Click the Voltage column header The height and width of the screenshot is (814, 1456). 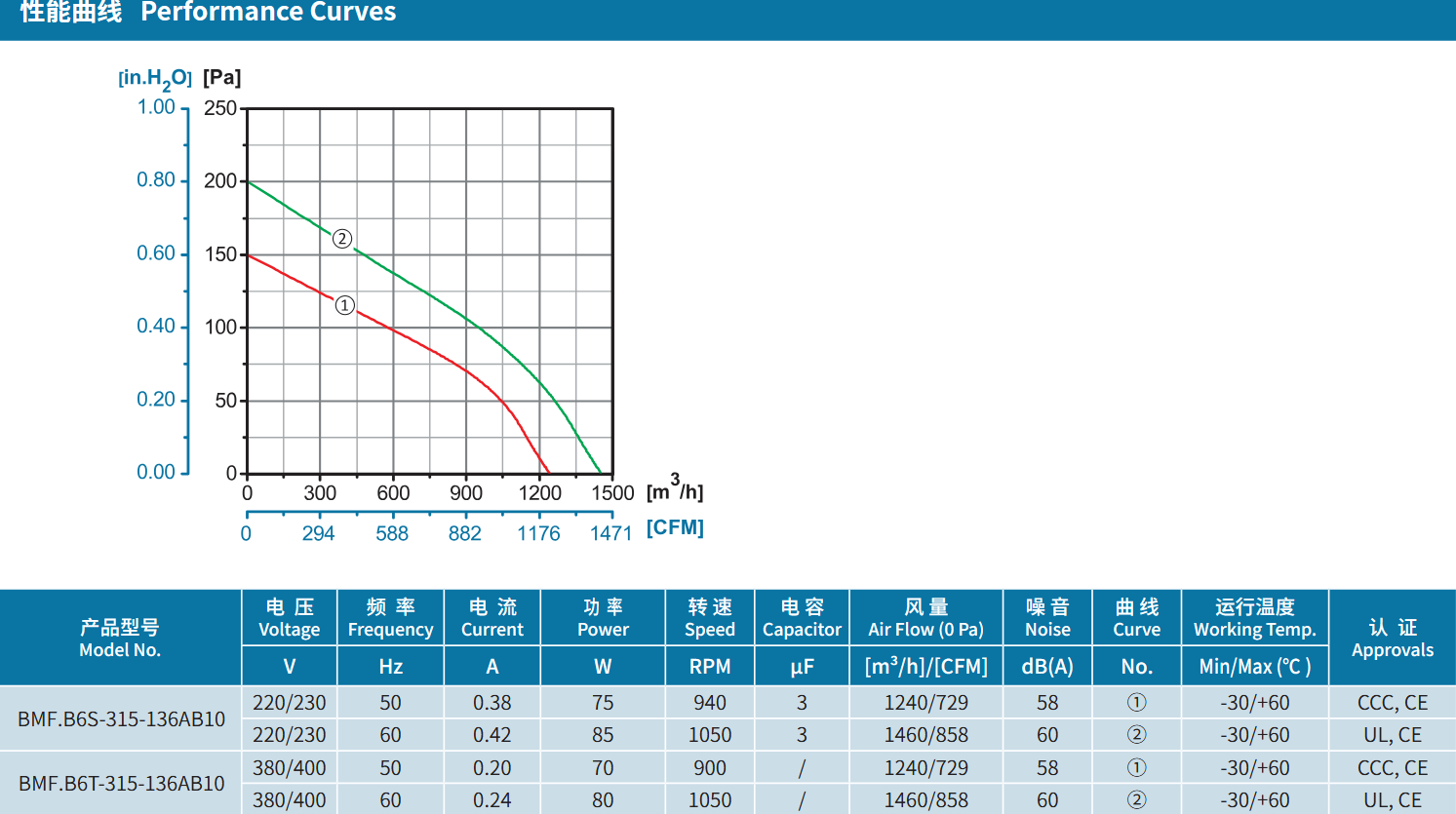click(290, 618)
